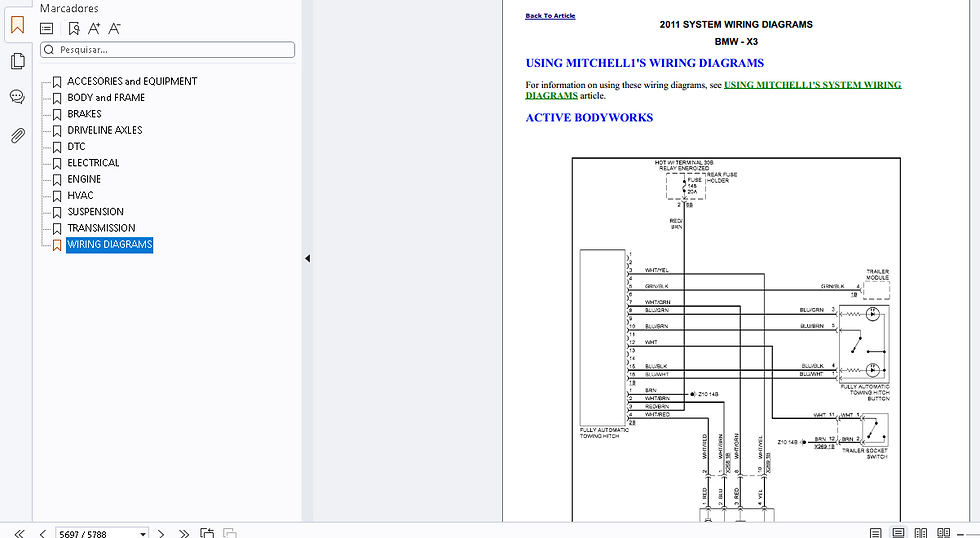Decrease bookmark text size with A- icon

(x=114, y=28)
